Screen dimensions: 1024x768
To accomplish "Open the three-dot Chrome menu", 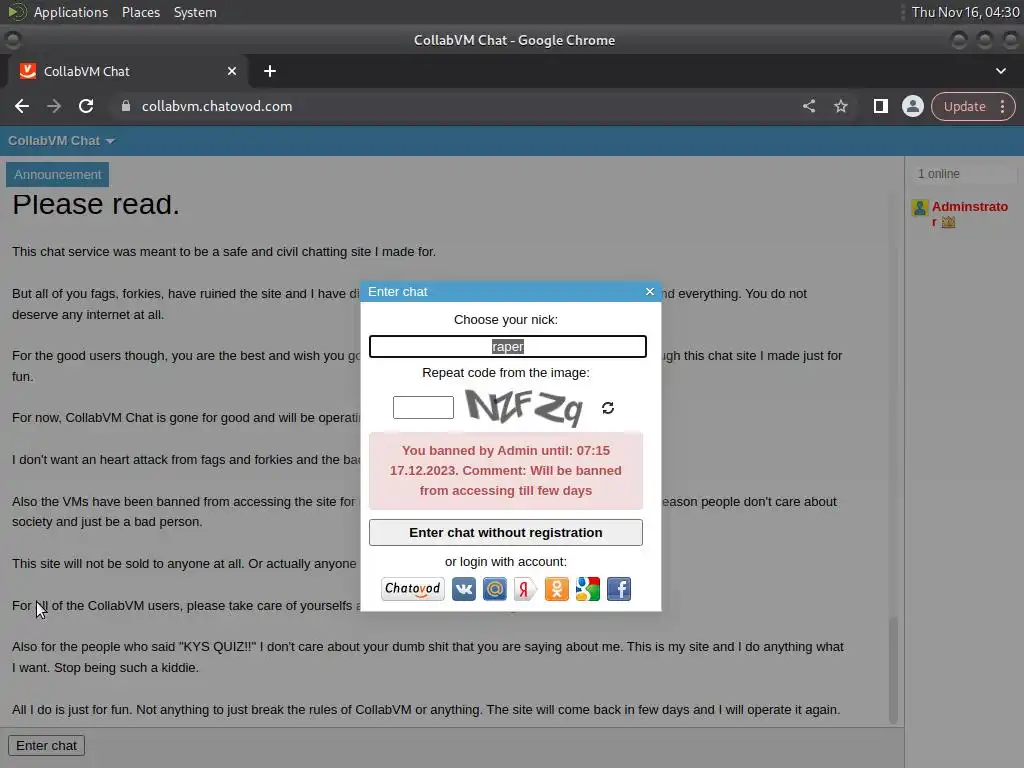I will [x=1002, y=106].
